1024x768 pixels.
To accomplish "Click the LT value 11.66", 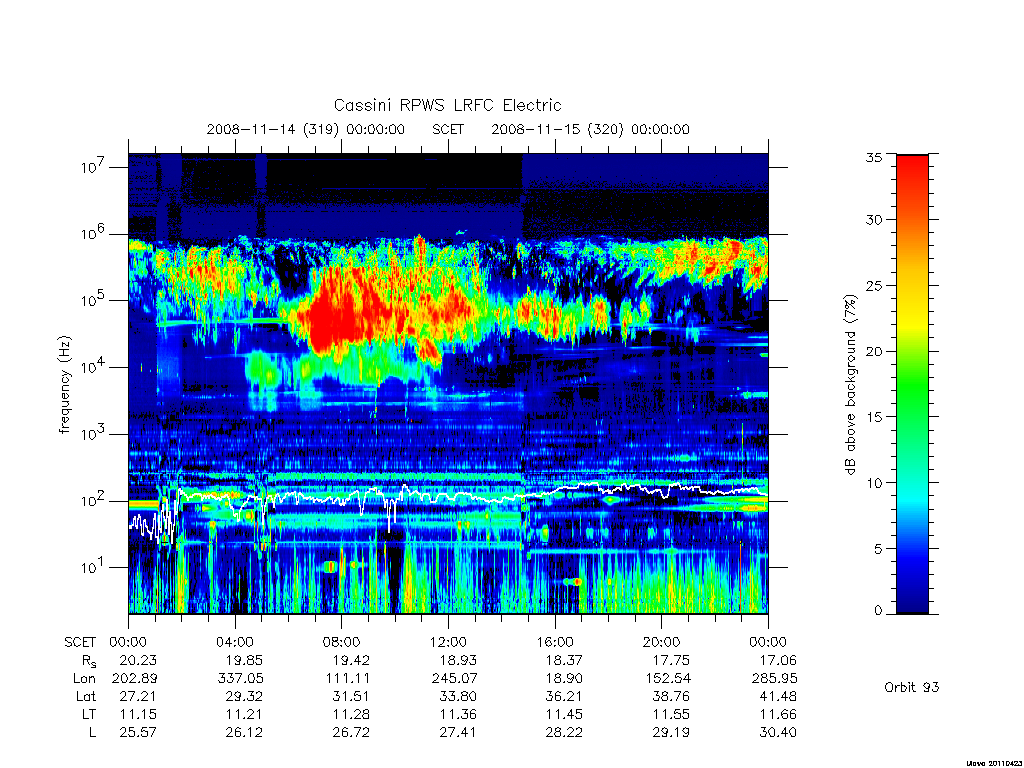I will tap(778, 714).
